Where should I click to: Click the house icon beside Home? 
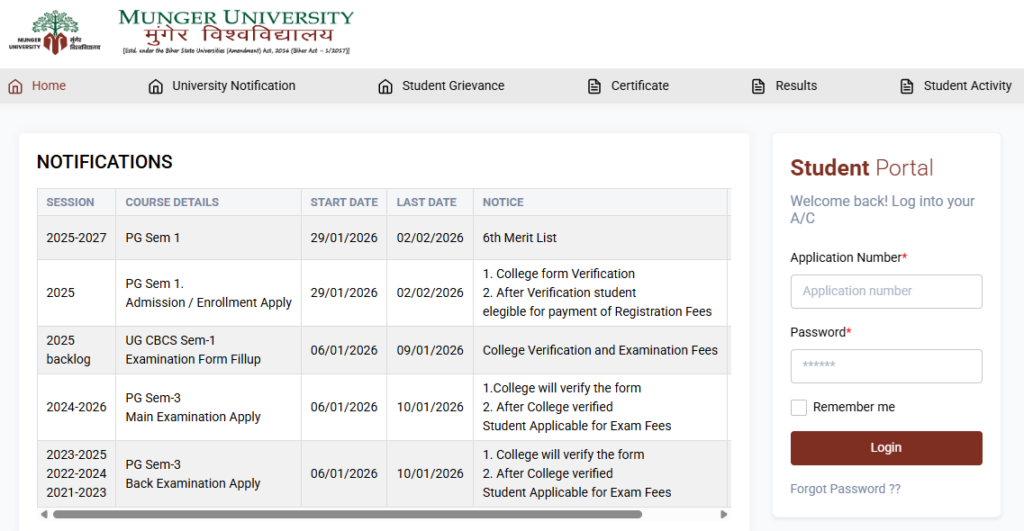tap(15, 86)
